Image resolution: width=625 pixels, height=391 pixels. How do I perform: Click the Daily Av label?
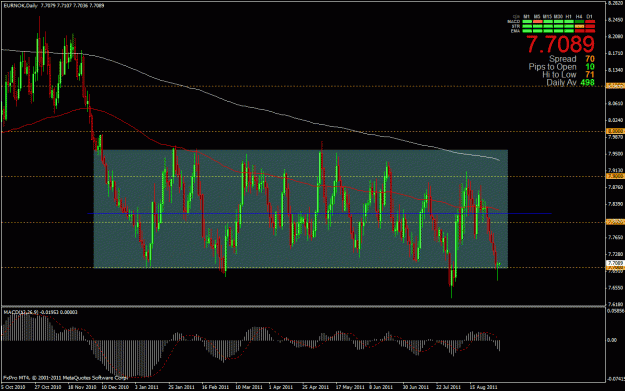(x=561, y=83)
